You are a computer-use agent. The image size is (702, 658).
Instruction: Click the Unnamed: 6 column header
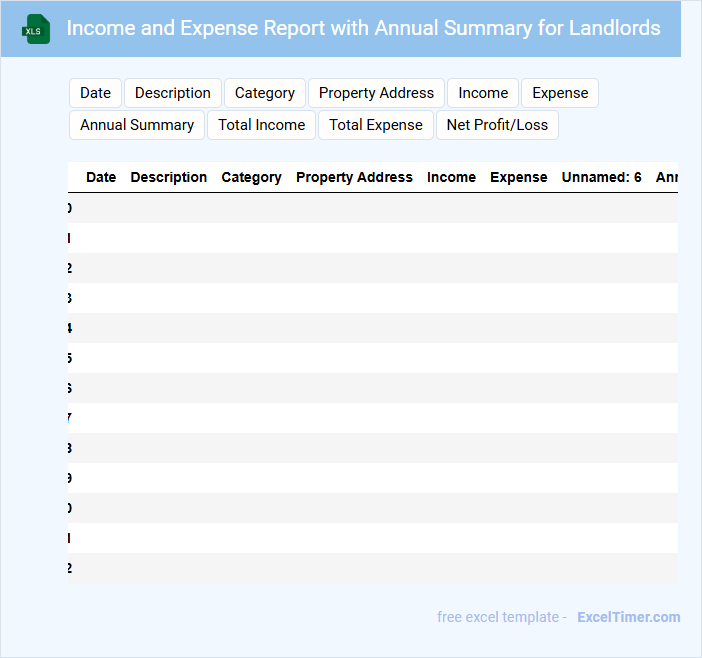601,177
